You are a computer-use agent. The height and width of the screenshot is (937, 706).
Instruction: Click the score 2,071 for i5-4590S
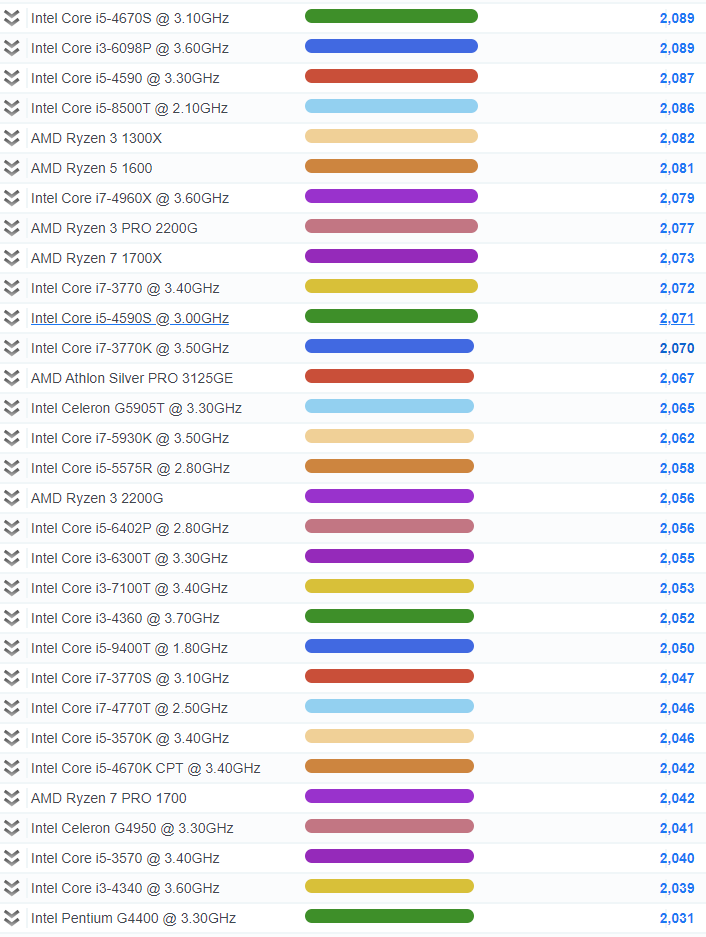[x=677, y=319]
